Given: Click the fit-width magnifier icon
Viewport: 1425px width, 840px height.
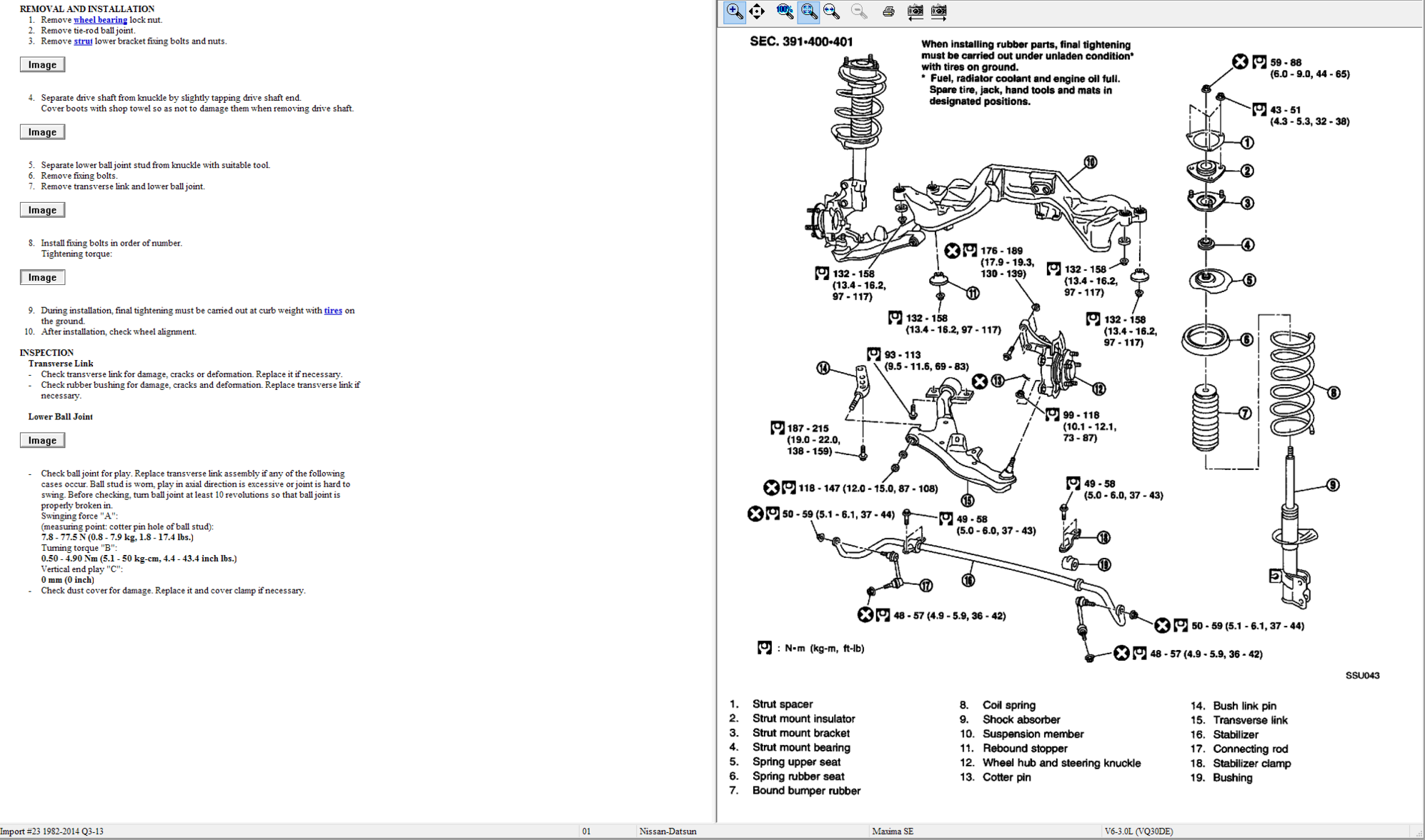Looking at the screenshot, I should click(832, 11).
